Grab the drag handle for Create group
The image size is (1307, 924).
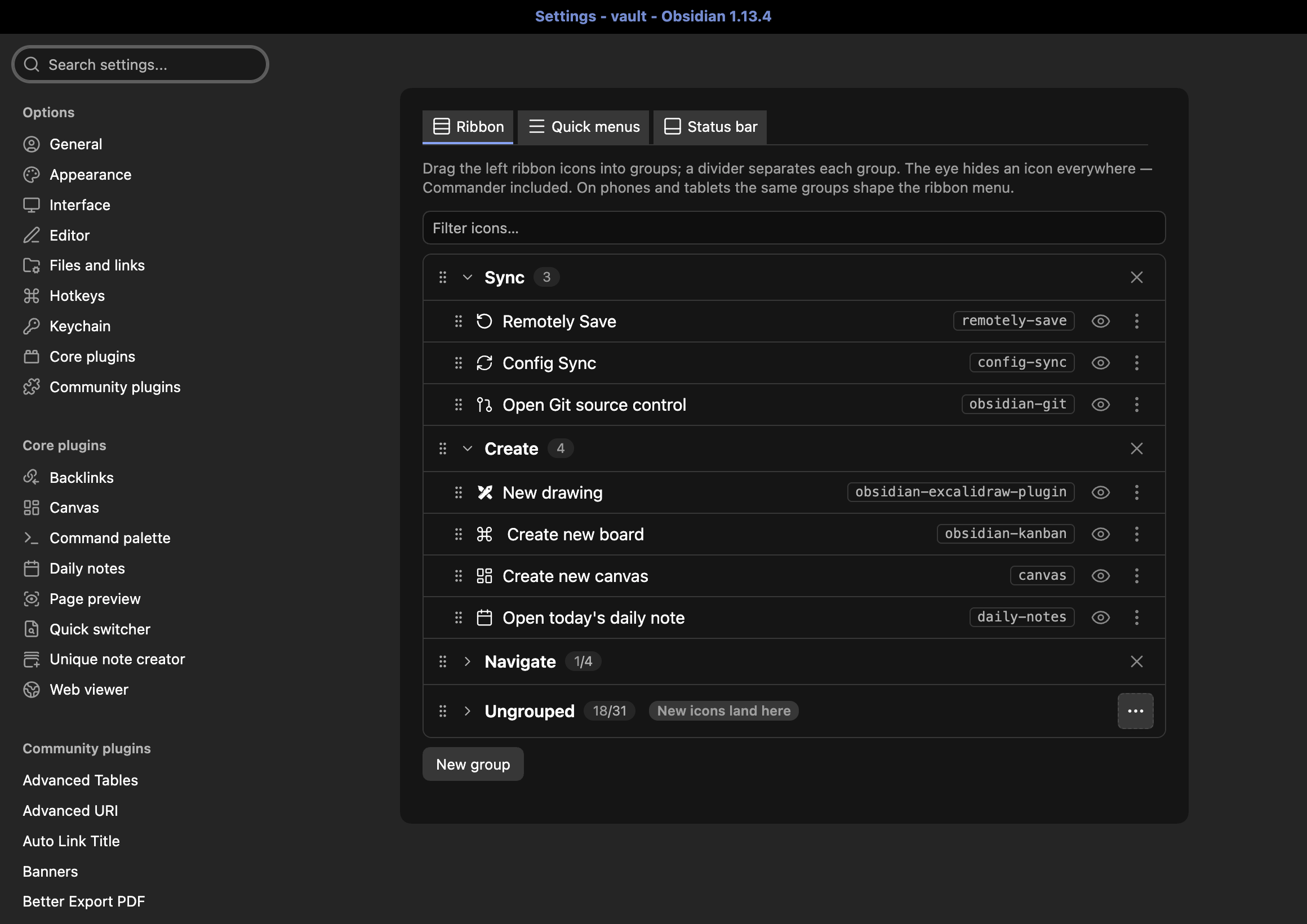443,448
